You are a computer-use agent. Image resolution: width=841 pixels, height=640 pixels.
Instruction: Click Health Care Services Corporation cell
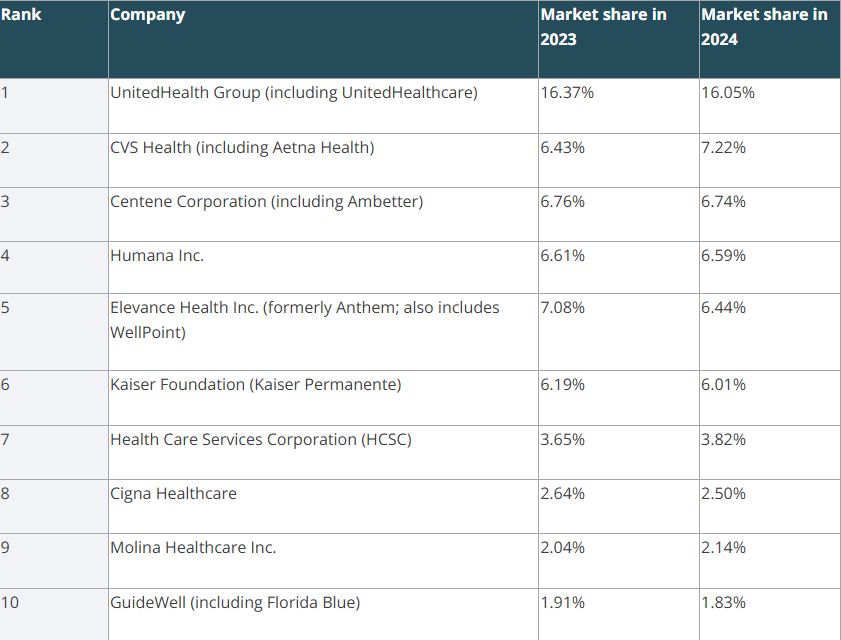(260, 439)
